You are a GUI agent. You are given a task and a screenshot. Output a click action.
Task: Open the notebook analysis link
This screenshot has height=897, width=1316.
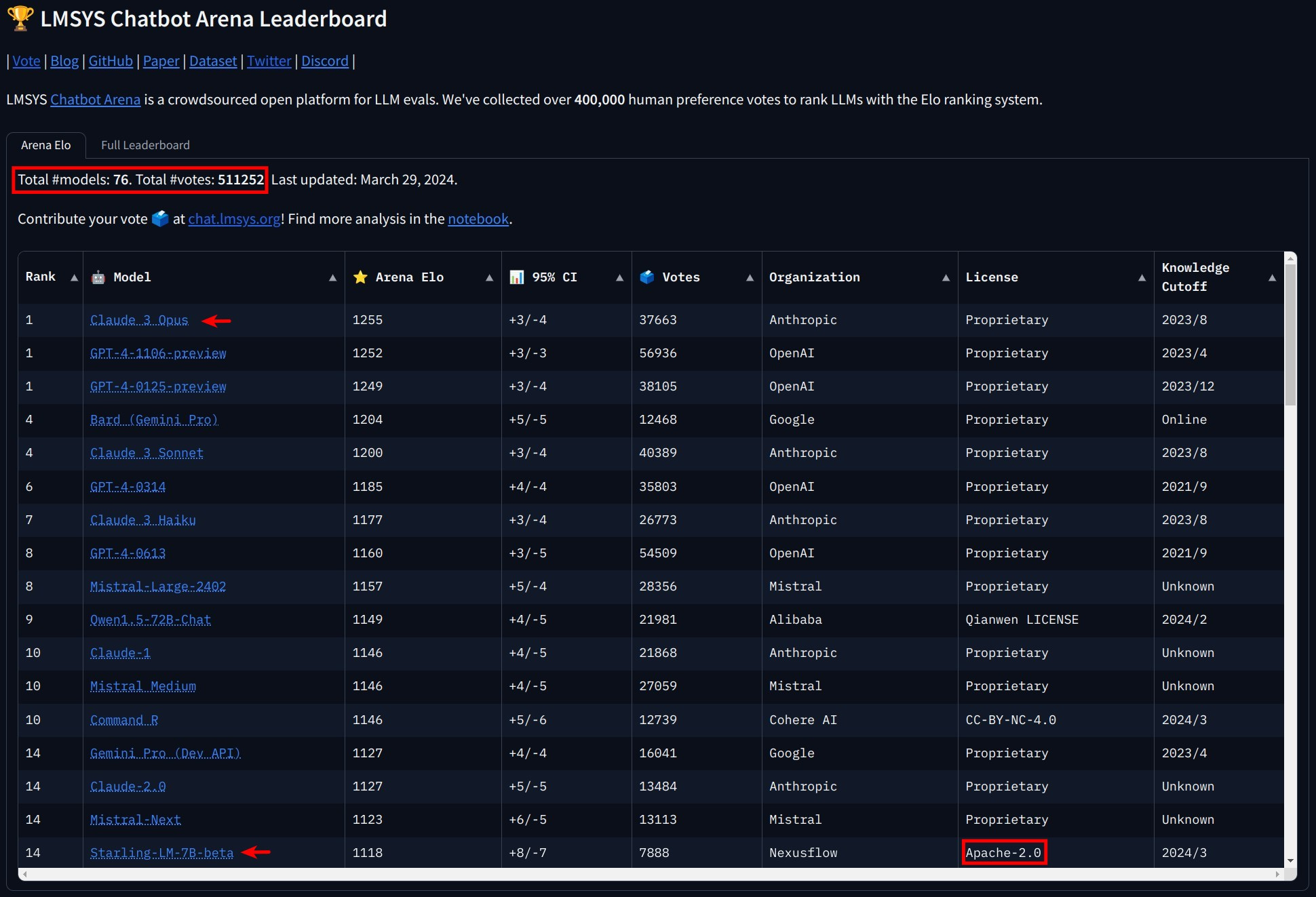[x=478, y=219]
